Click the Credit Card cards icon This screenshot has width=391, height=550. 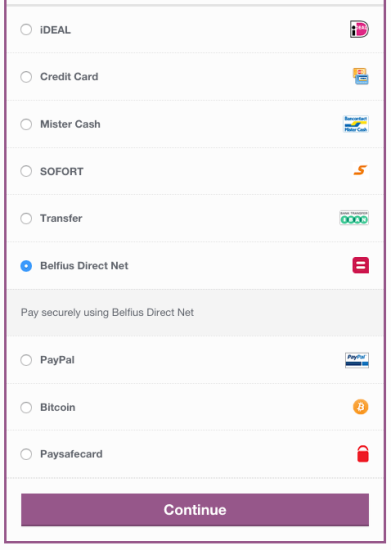360,76
